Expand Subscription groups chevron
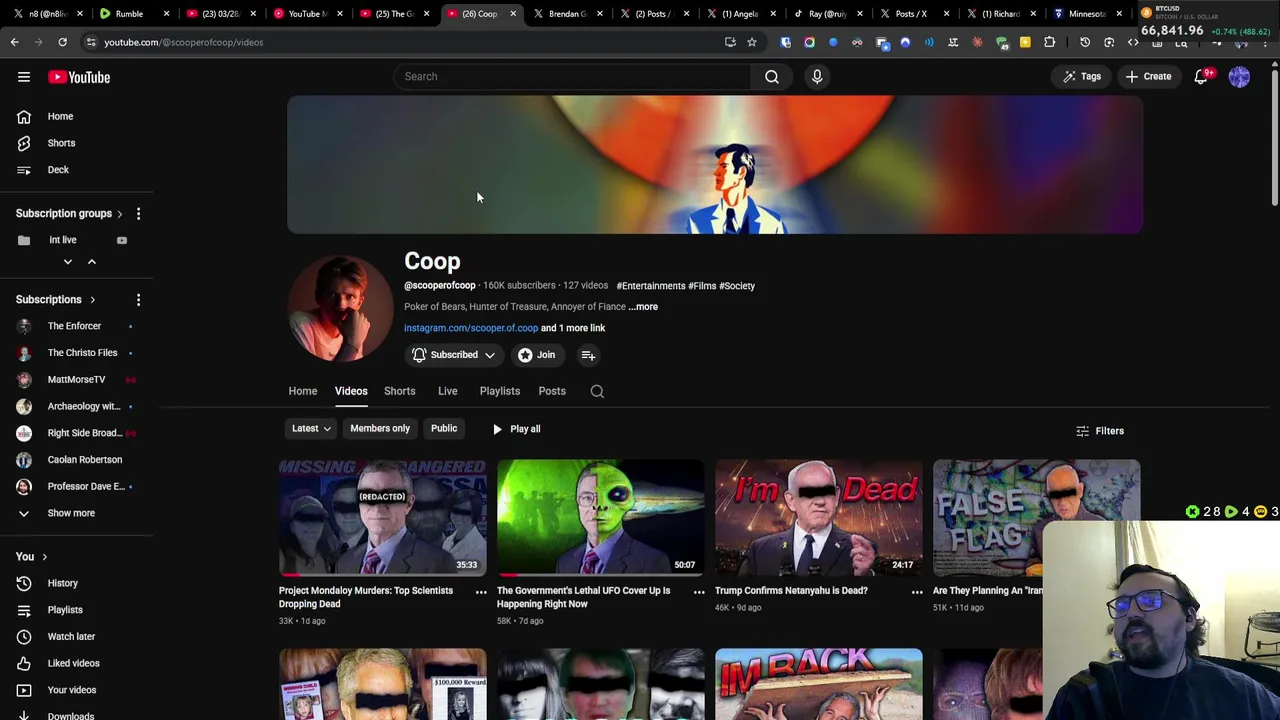1280x720 pixels. (x=120, y=213)
